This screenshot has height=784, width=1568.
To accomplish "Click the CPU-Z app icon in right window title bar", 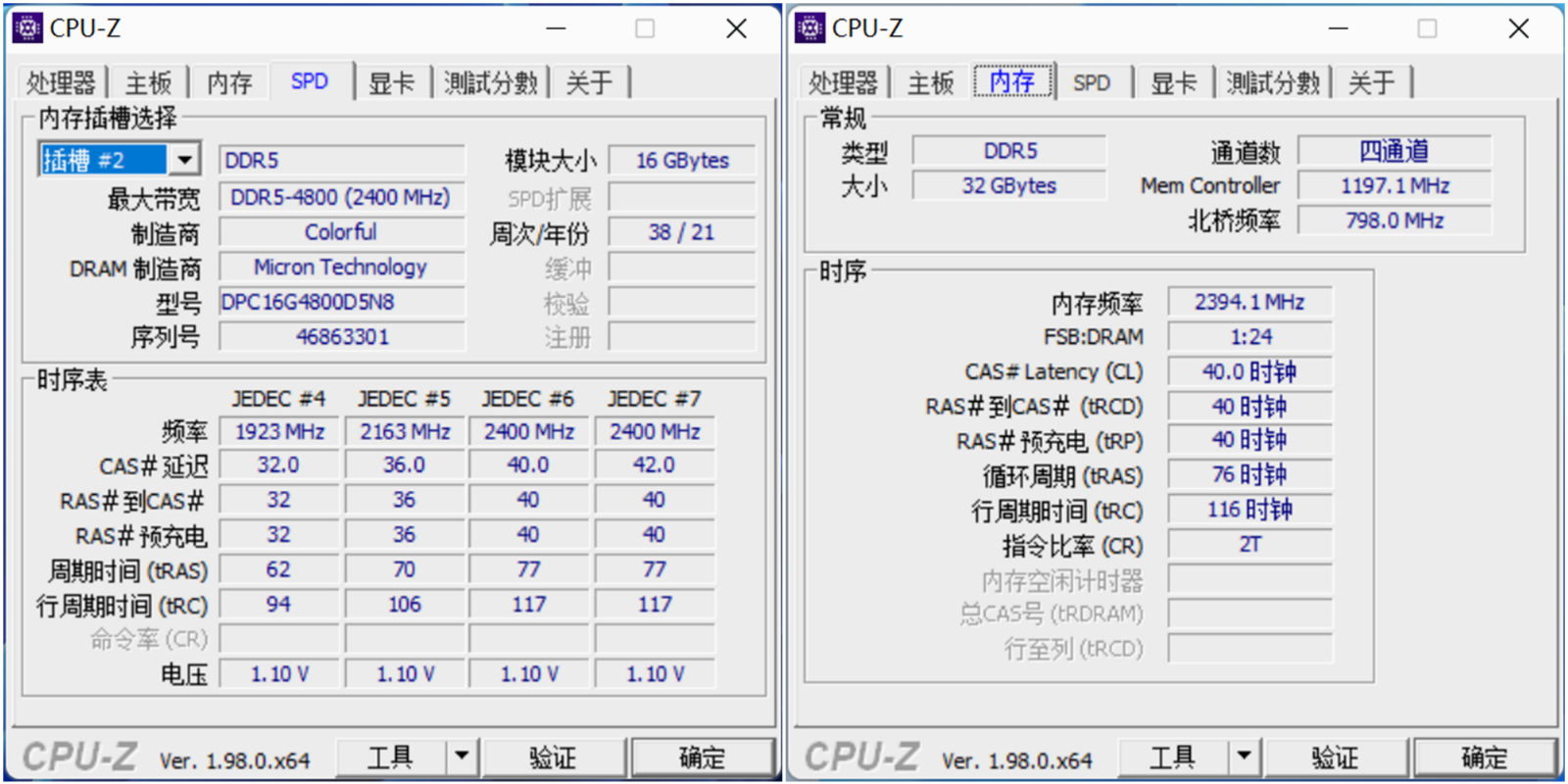I will (809, 28).
